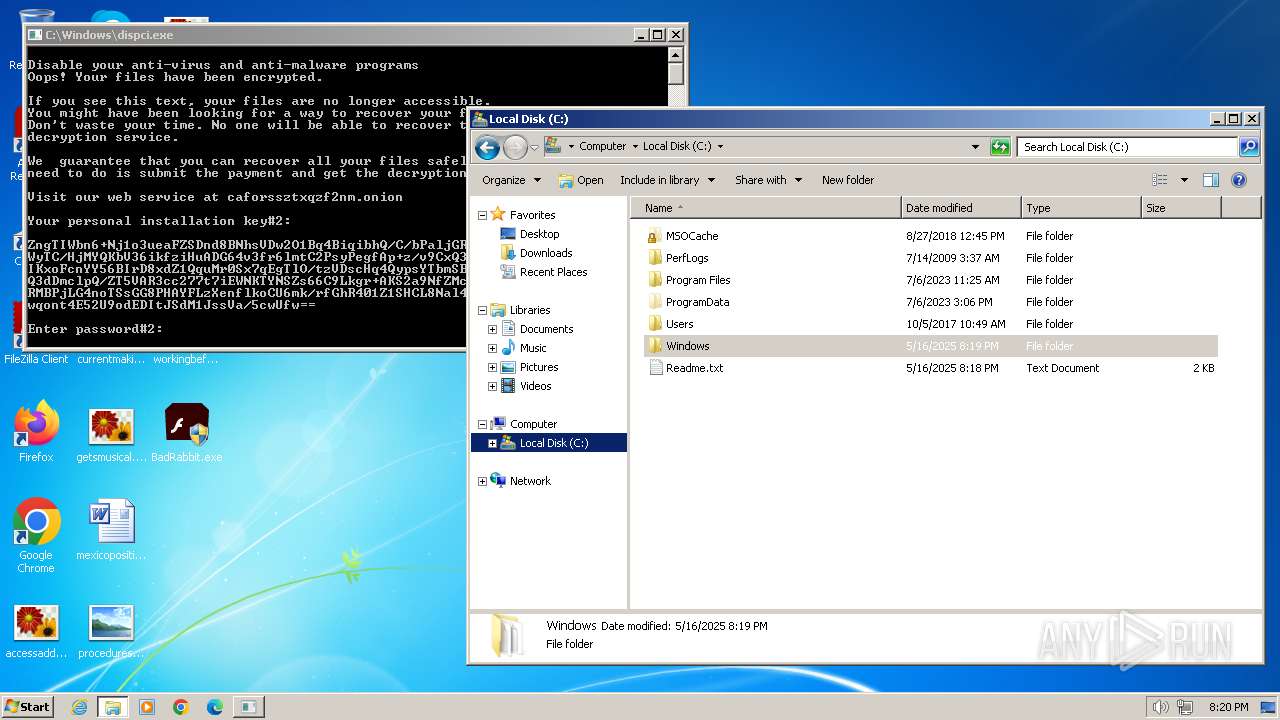Screen dimensions: 1280x720
Task: Open the Organize menu
Action: (x=511, y=180)
